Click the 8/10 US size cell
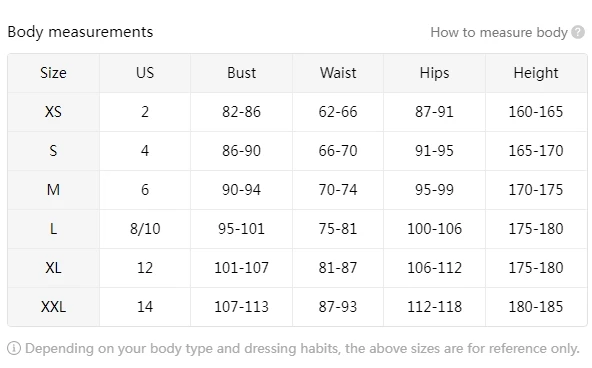This screenshot has height=368, width=592. [x=145, y=229]
